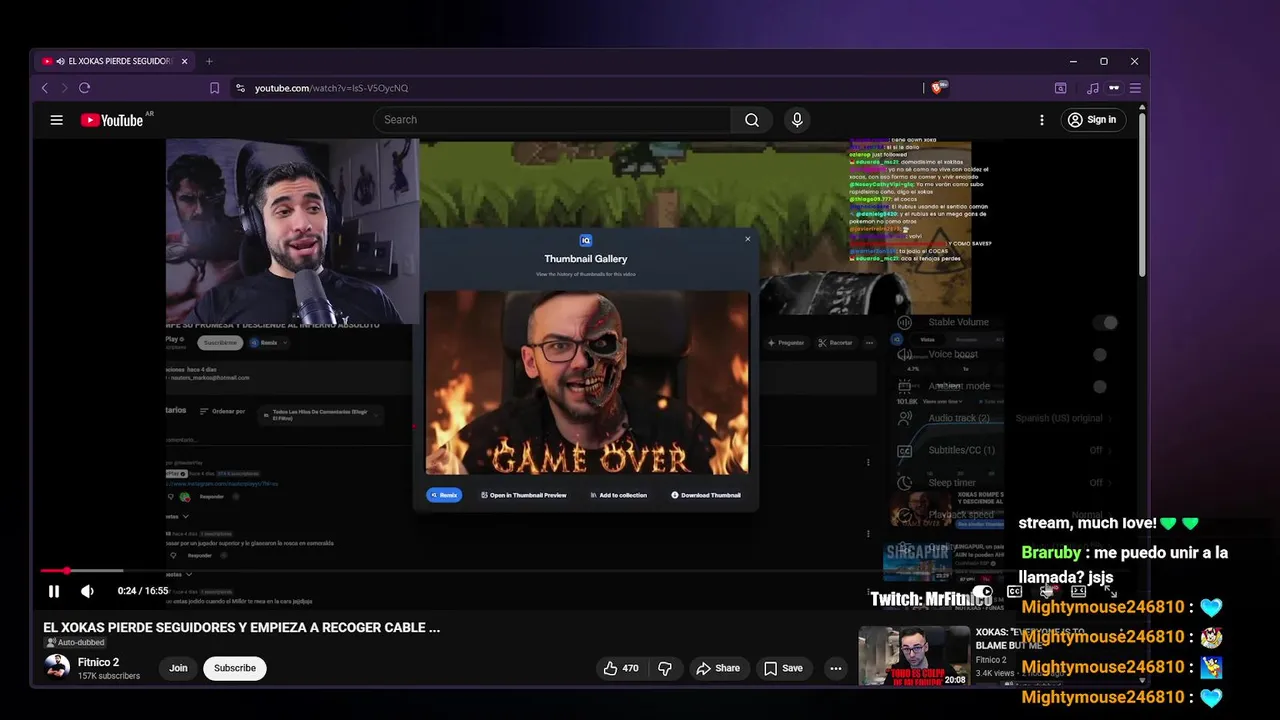Screen dimensions: 1280x720
Task: Reload the page with refresh icon
Action: [84, 88]
